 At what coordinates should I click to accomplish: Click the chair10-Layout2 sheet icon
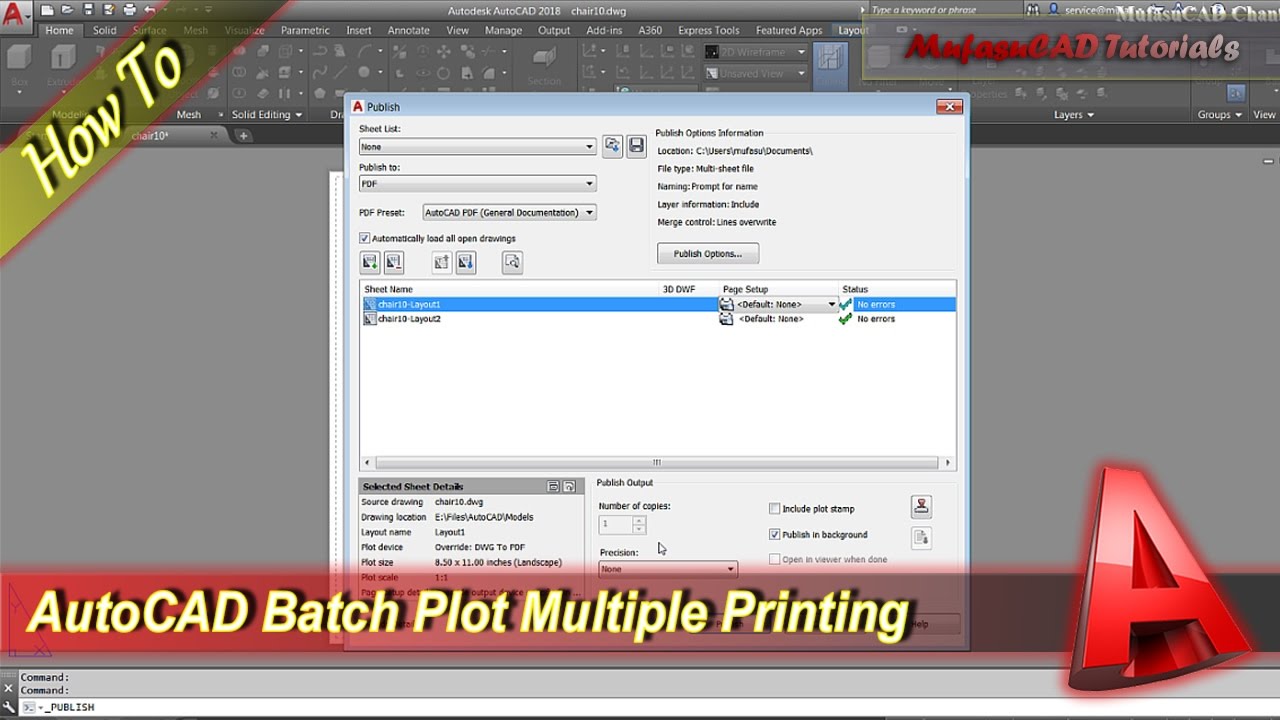(370, 319)
